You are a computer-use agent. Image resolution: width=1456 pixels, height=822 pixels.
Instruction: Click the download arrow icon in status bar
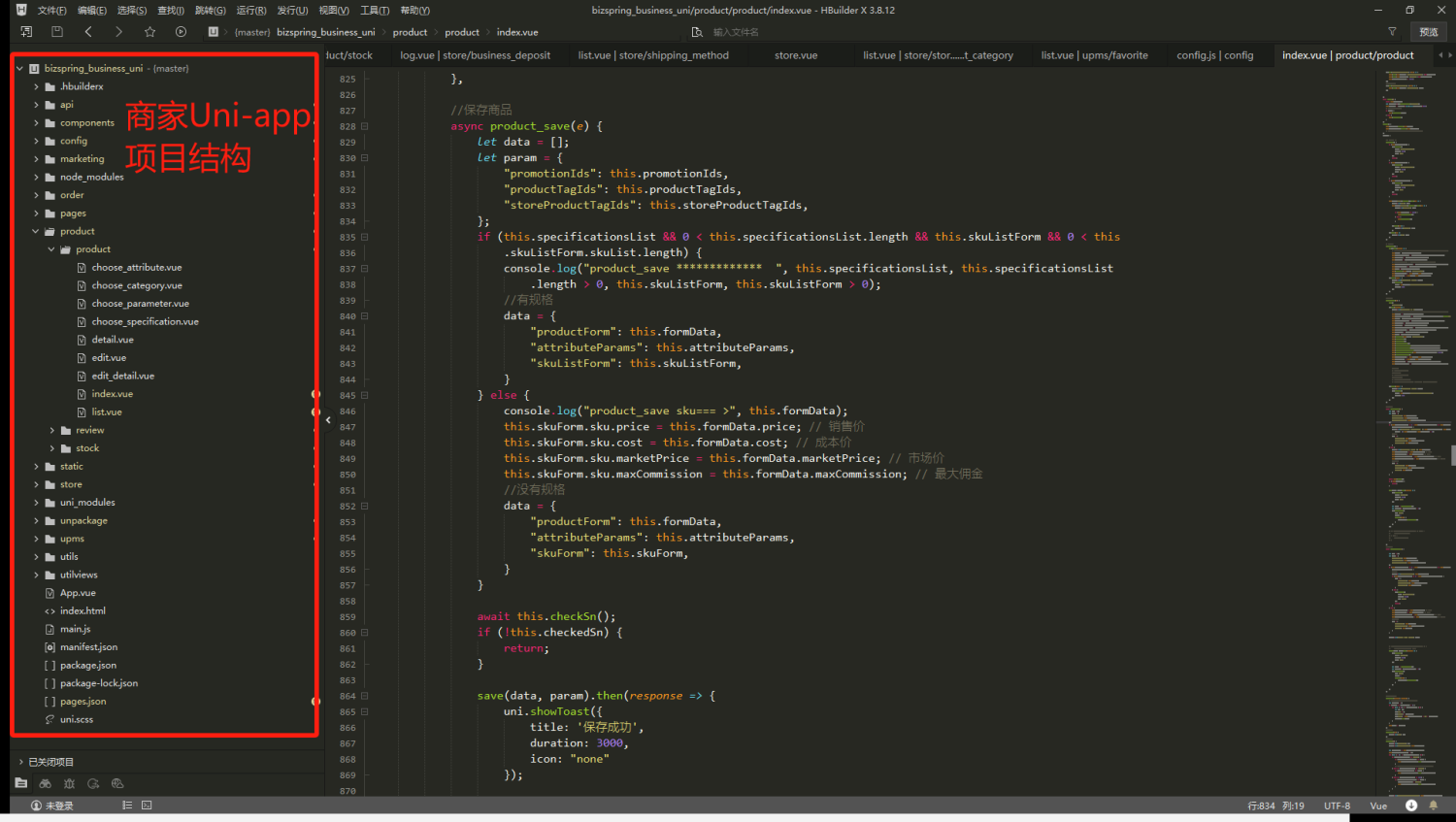click(x=1411, y=806)
